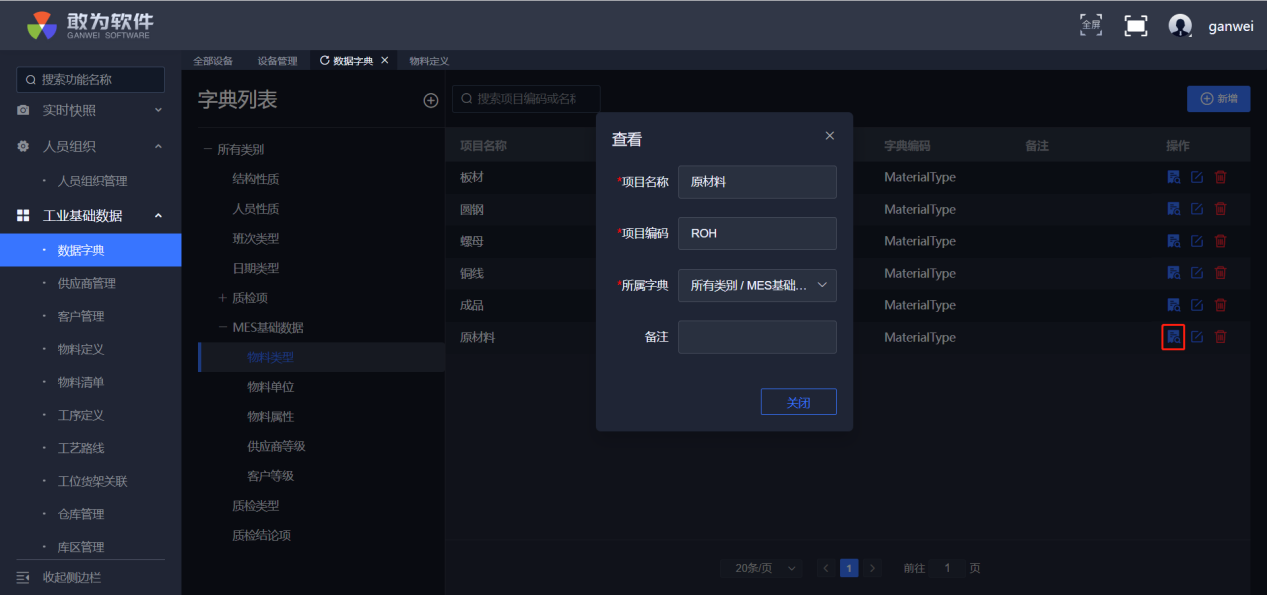The image size is (1267, 595).
Task: Open the 20条/页 page size dropdown
Action: click(x=761, y=568)
